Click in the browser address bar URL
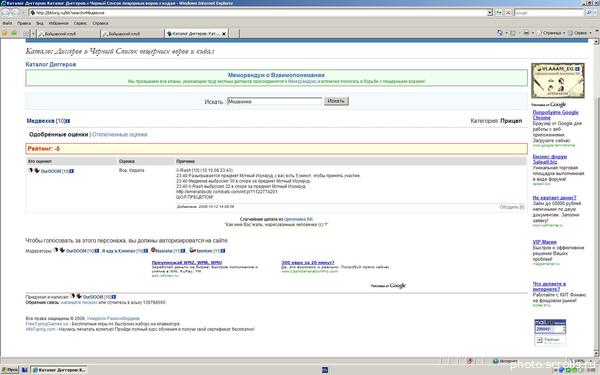The height and width of the screenshot is (375, 600). pos(258,13)
